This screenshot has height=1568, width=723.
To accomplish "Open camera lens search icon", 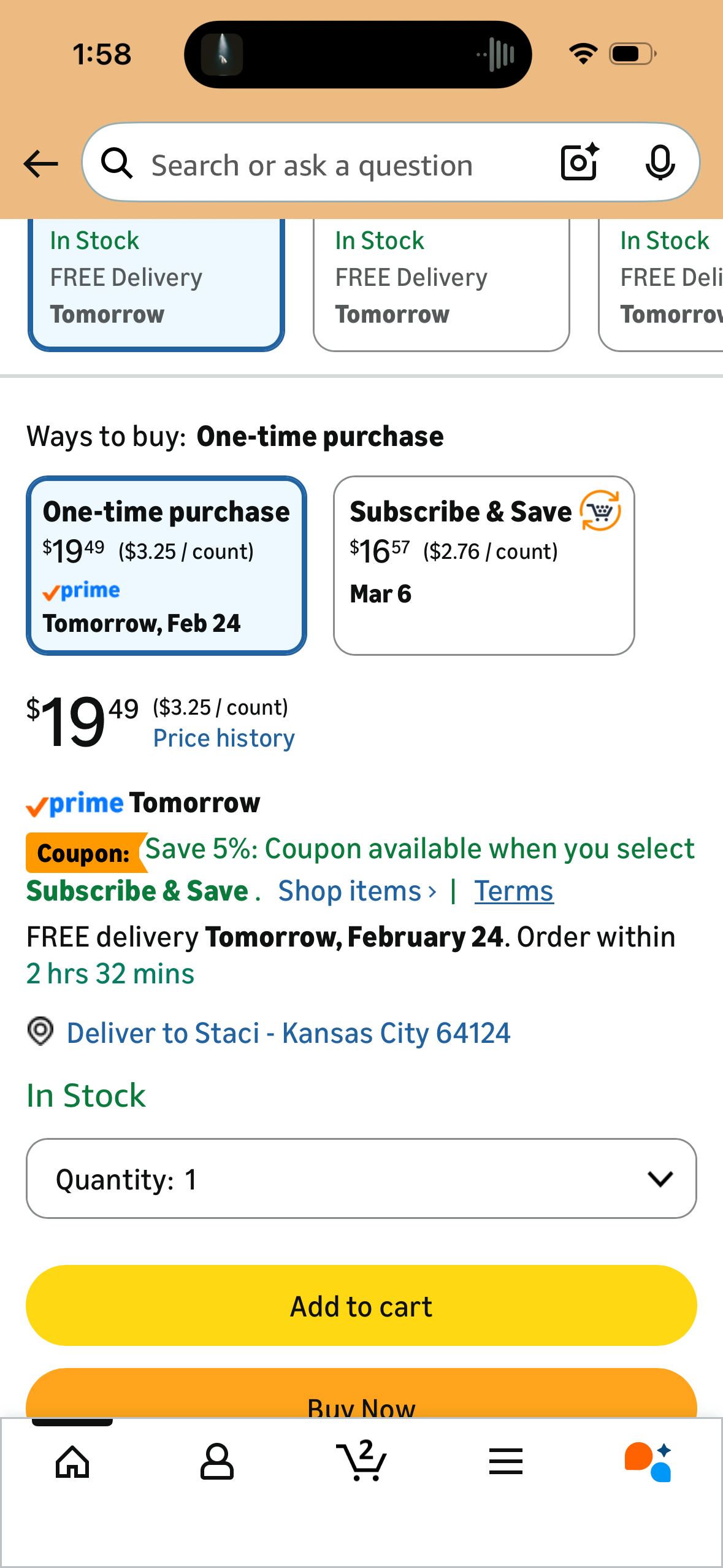I will [580, 163].
